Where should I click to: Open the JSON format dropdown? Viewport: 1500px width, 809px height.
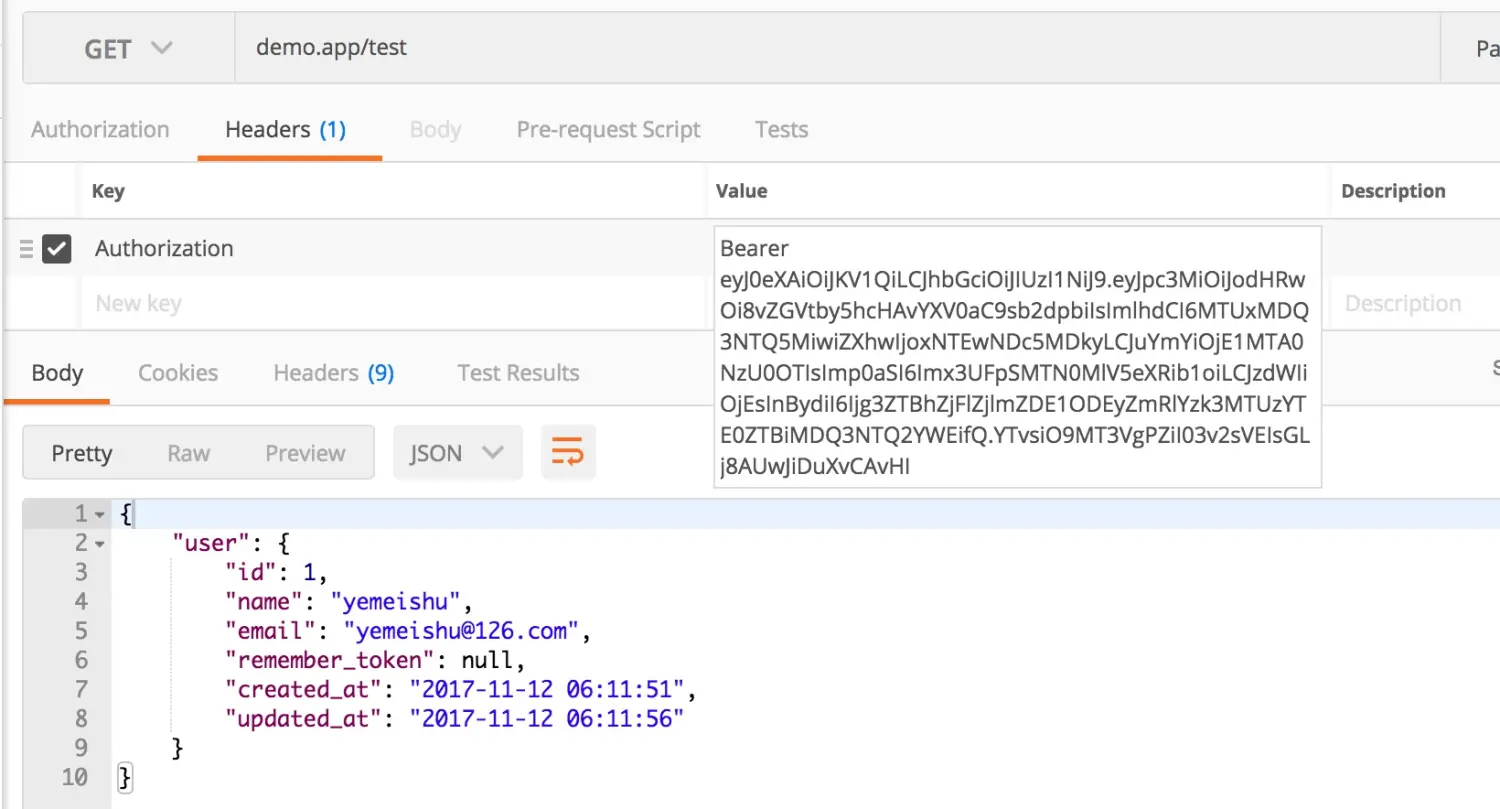(458, 453)
